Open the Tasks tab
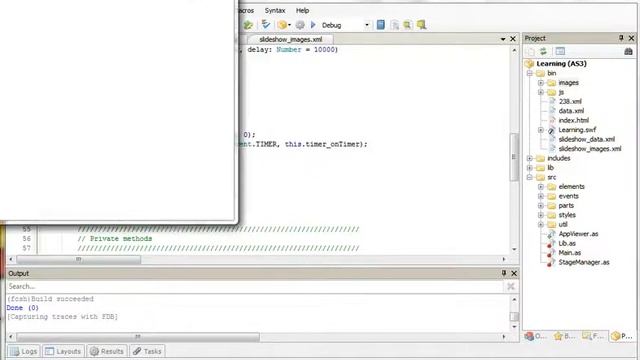The image size is (640, 360). pos(147,351)
